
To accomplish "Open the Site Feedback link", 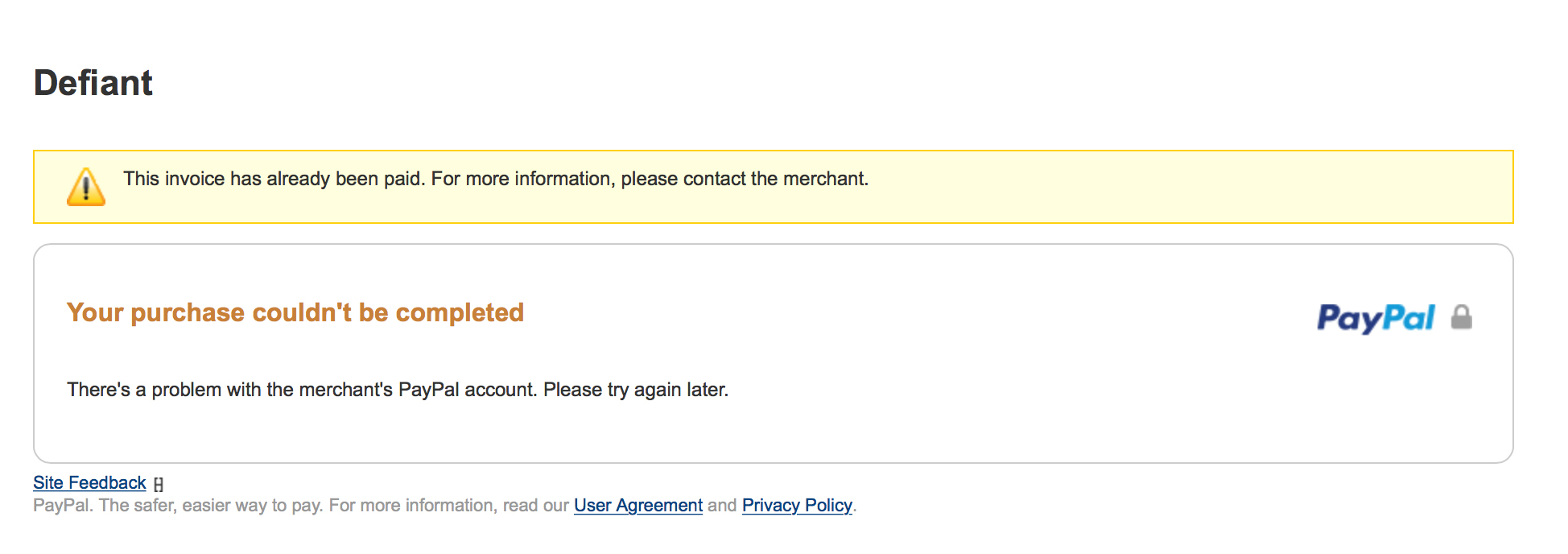I will click(x=89, y=482).
